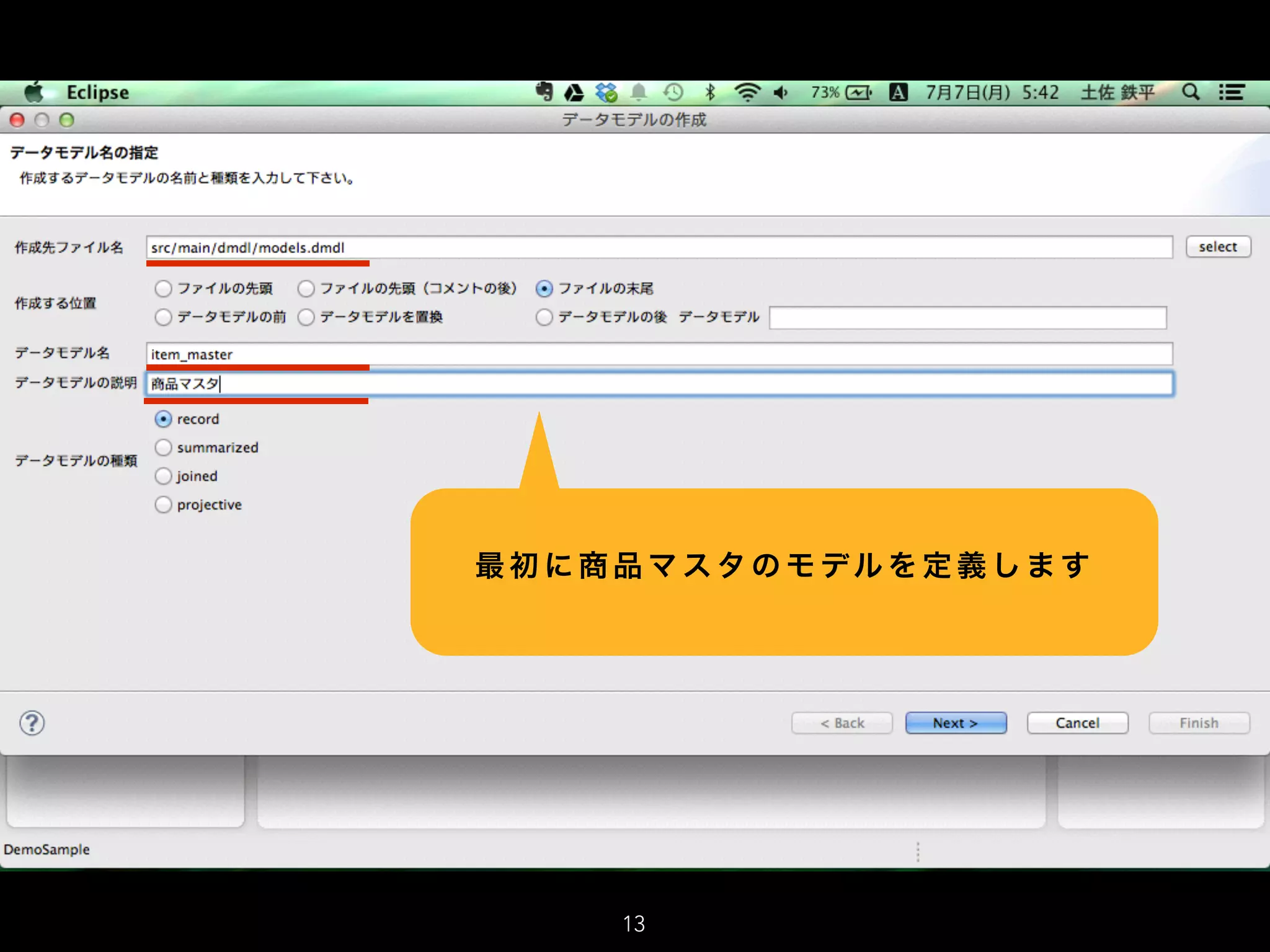Screen dimensions: 1270x952
Task: Click the volume speaker icon
Action: 781,93
